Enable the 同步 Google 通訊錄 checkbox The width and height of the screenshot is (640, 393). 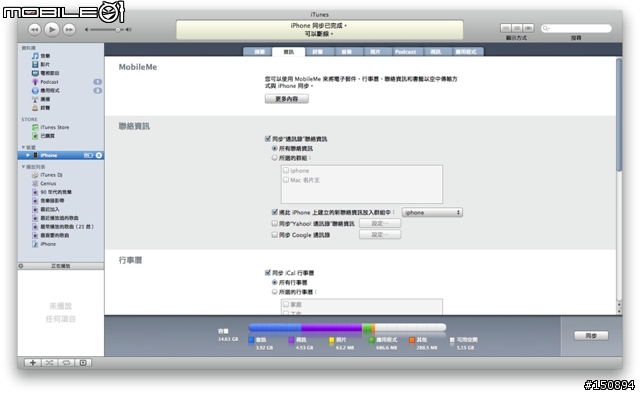(x=275, y=235)
